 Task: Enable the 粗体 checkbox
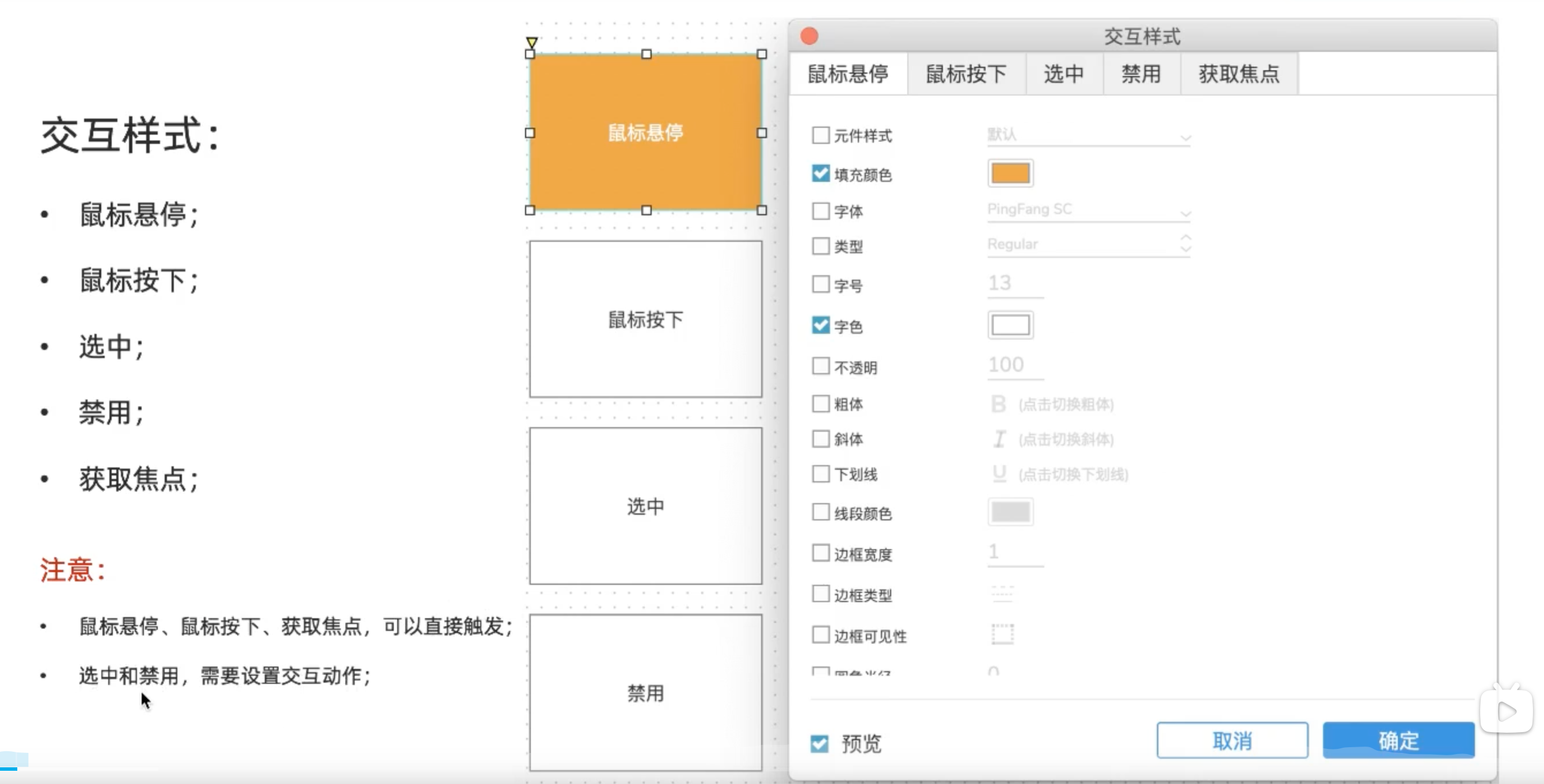(x=820, y=404)
